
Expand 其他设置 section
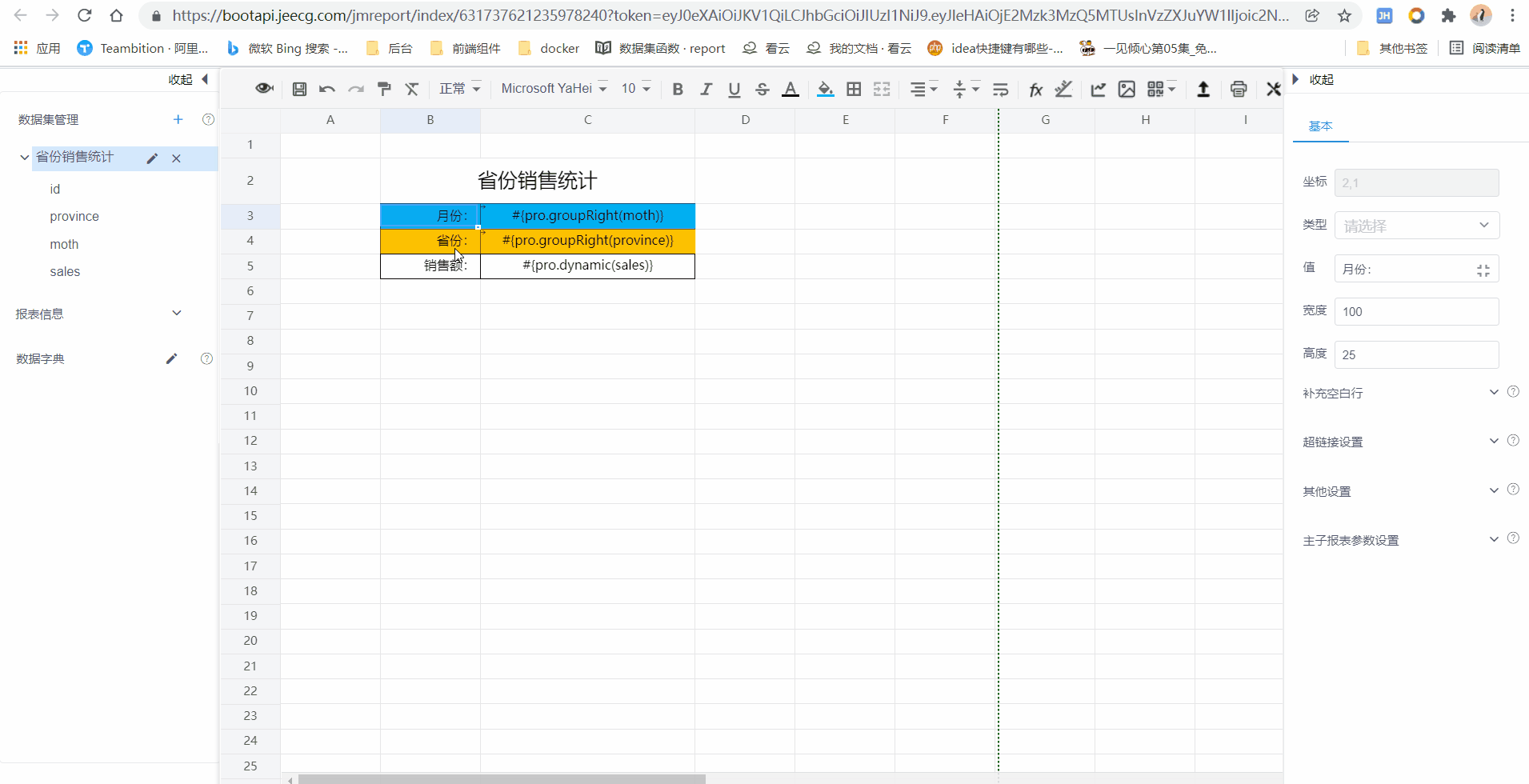coord(1493,490)
